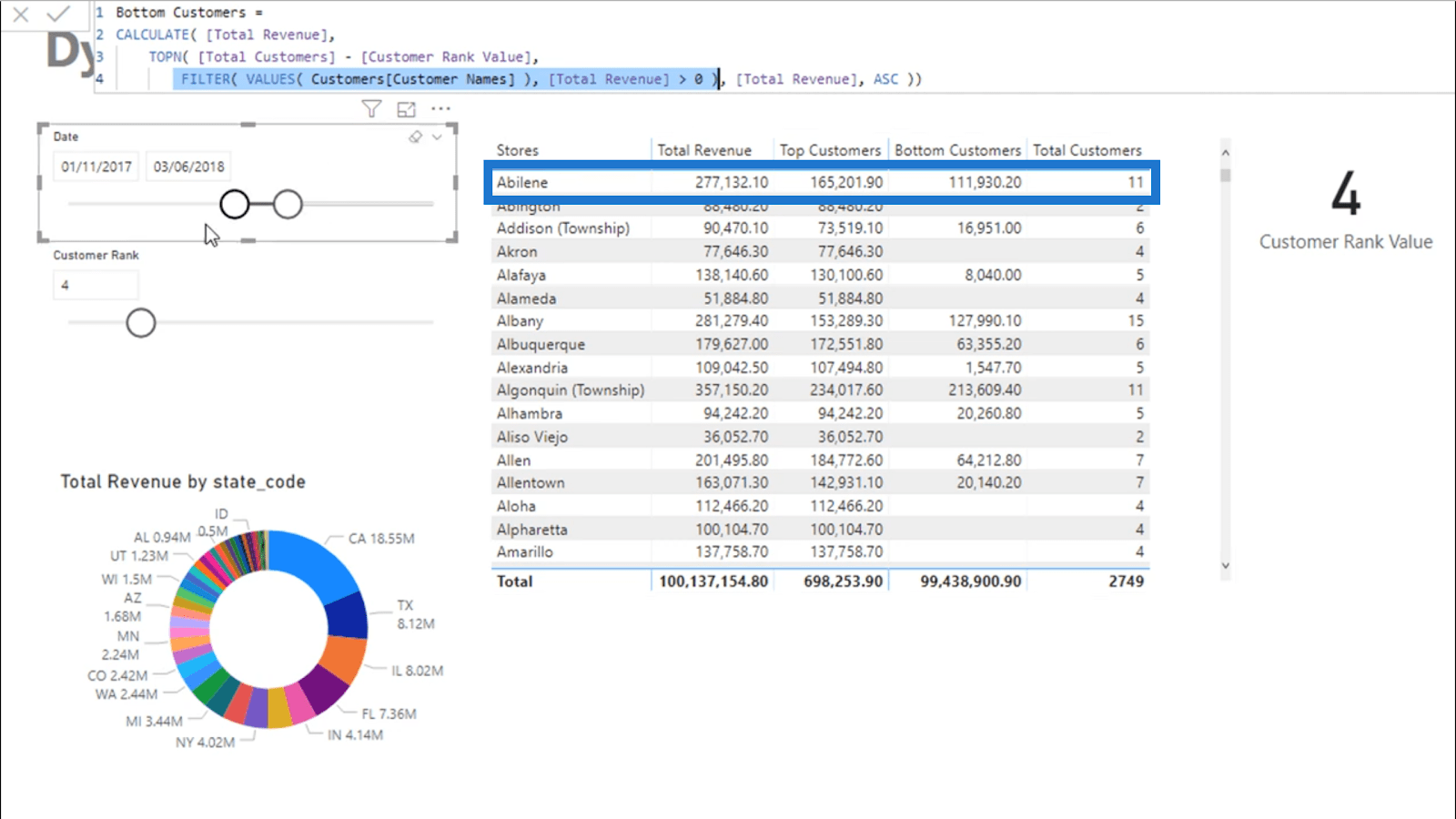The image size is (1456, 819).
Task: Select the Algonquin (Township) store row
Action: click(x=821, y=390)
